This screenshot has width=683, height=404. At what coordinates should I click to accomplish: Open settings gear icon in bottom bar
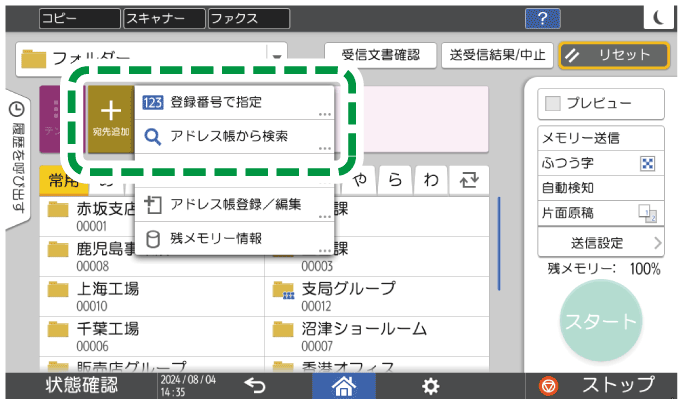point(430,386)
